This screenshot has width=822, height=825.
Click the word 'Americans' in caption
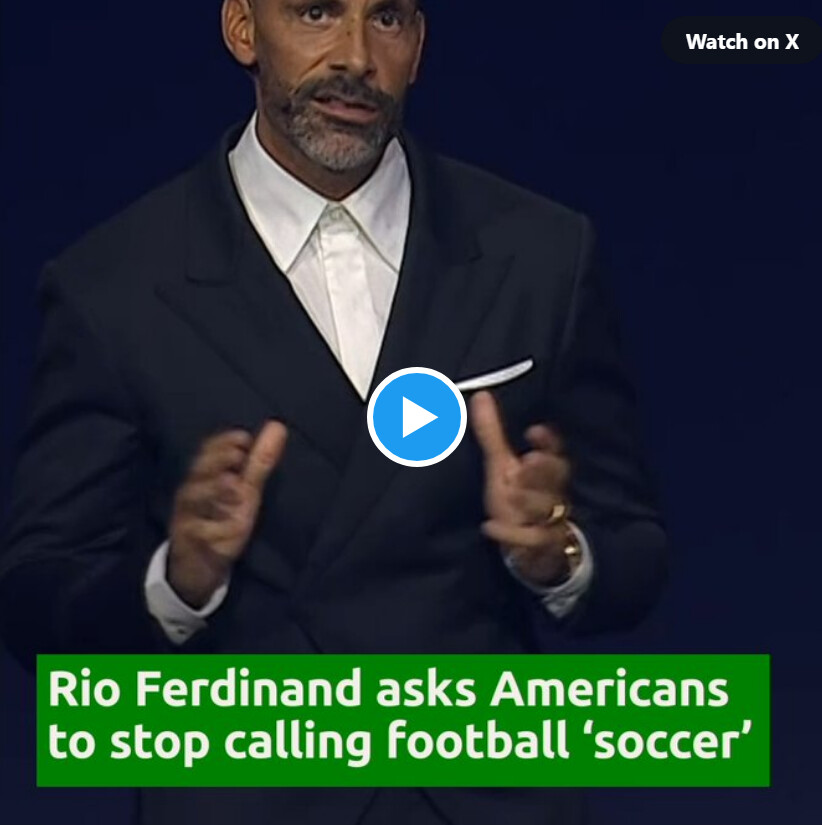(609, 688)
